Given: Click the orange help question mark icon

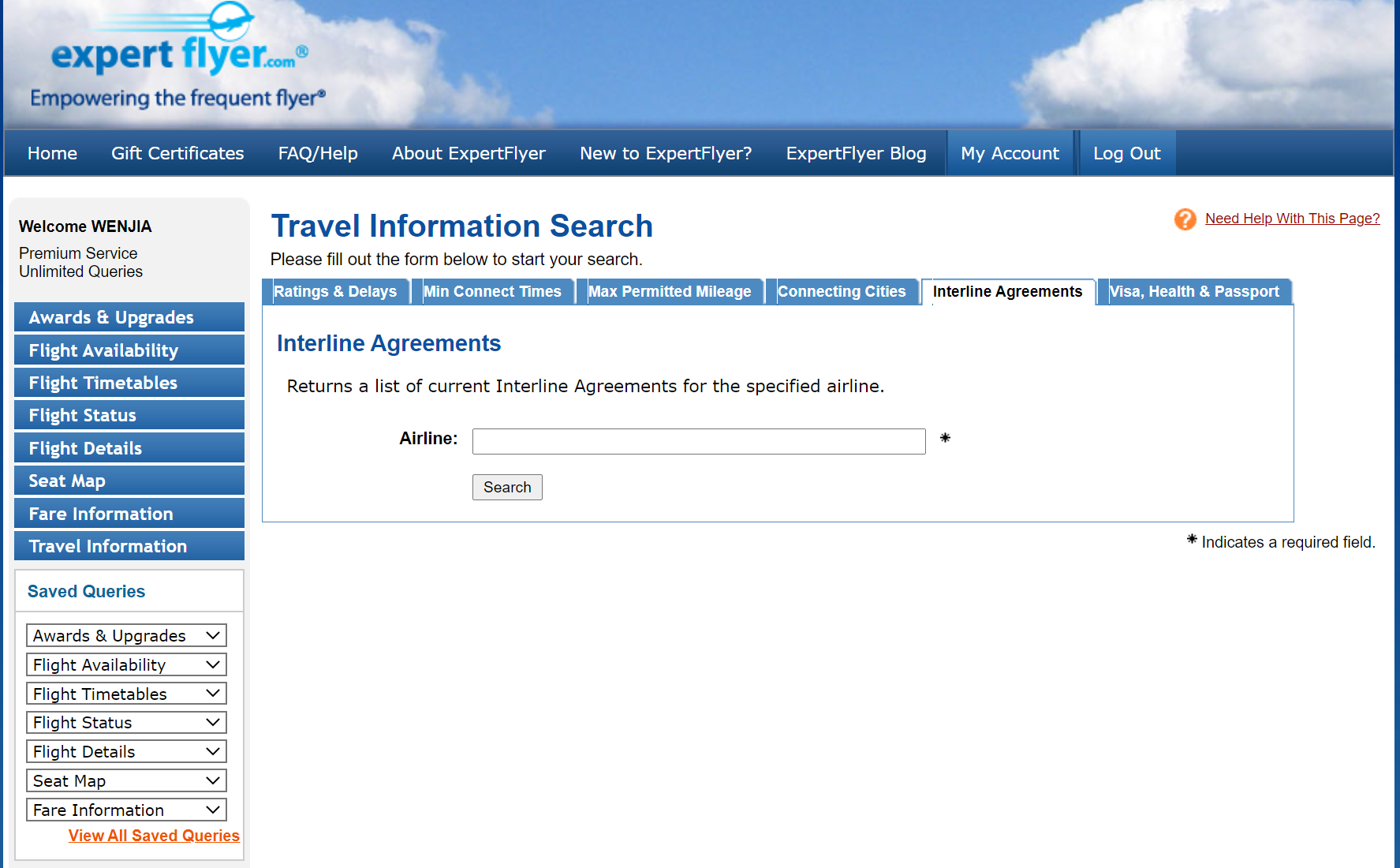Looking at the screenshot, I should (x=1185, y=219).
